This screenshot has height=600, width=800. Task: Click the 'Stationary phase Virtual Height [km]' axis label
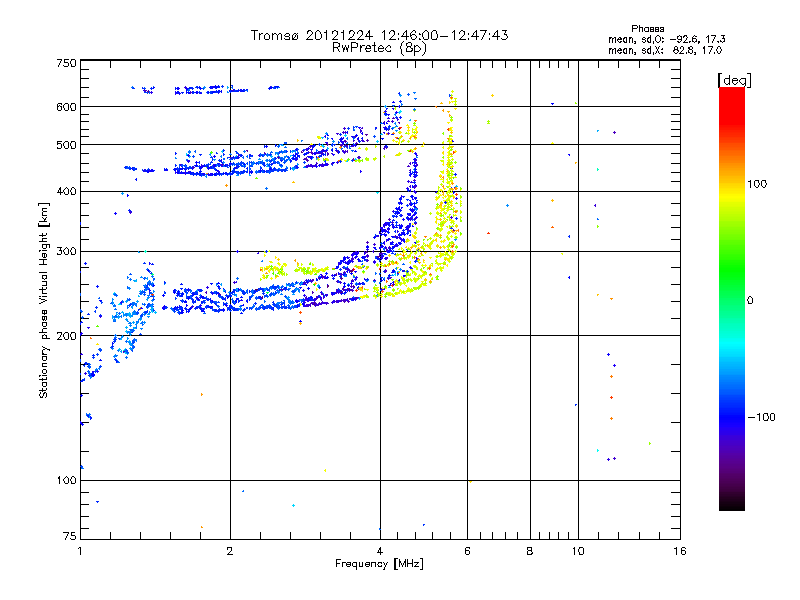[43, 301]
